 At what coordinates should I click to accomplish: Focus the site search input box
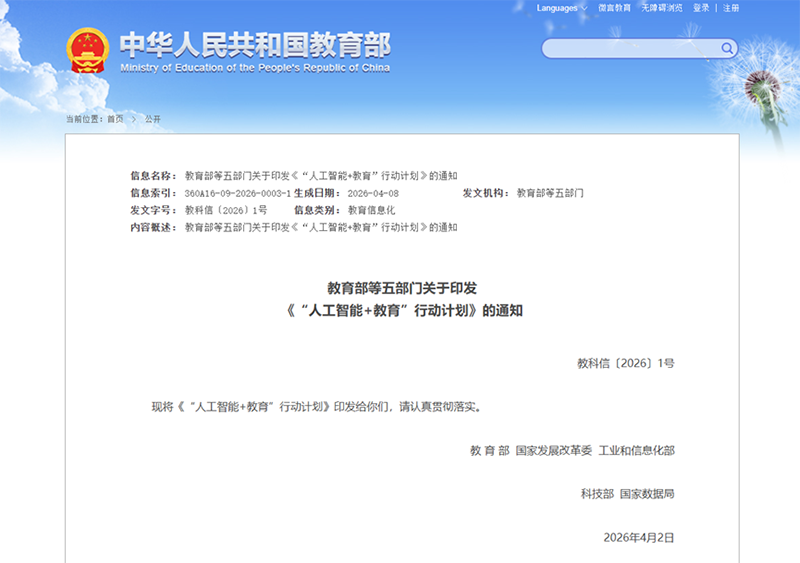click(x=630, y=48)
